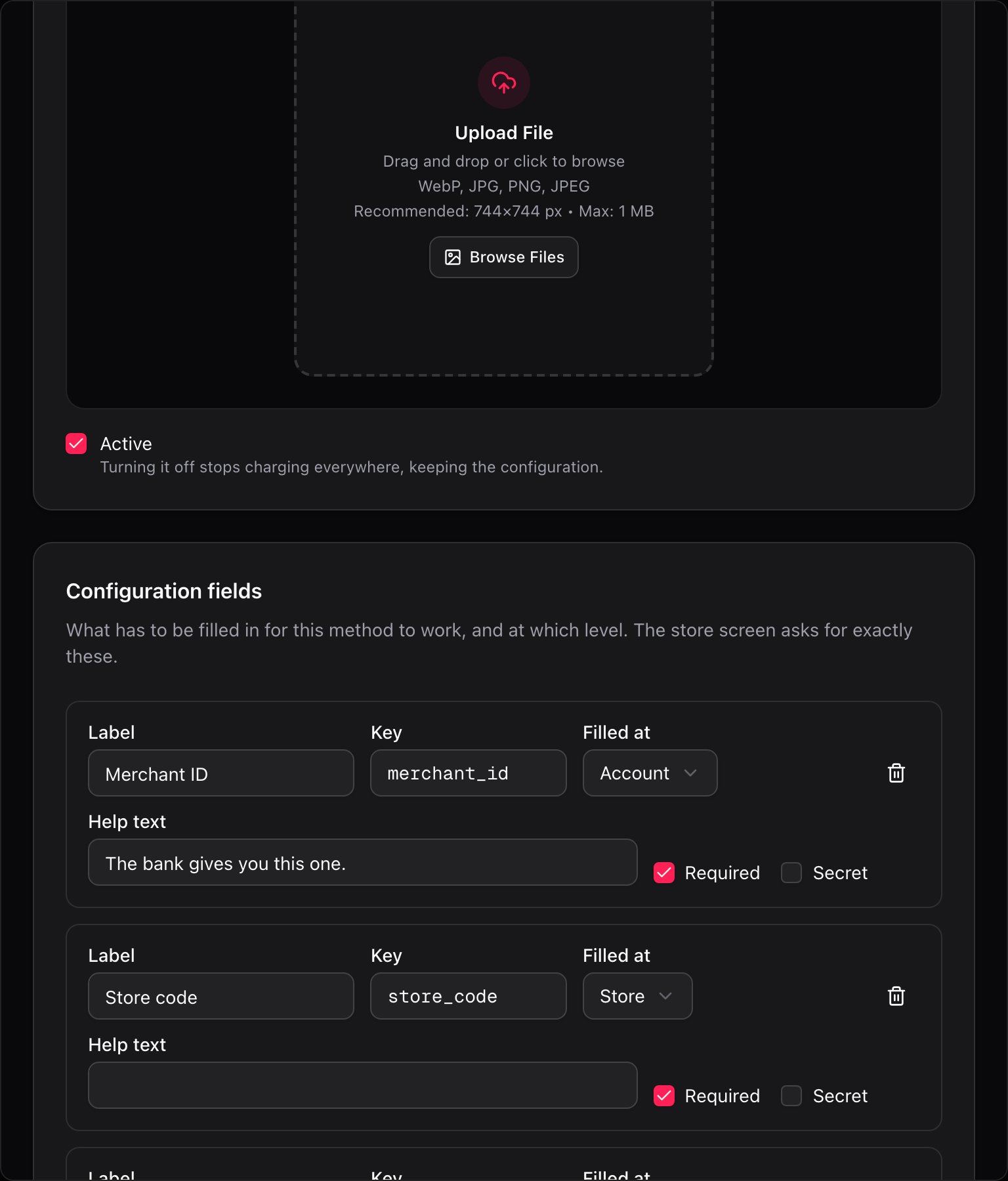Edit the store_code key input

468,996
